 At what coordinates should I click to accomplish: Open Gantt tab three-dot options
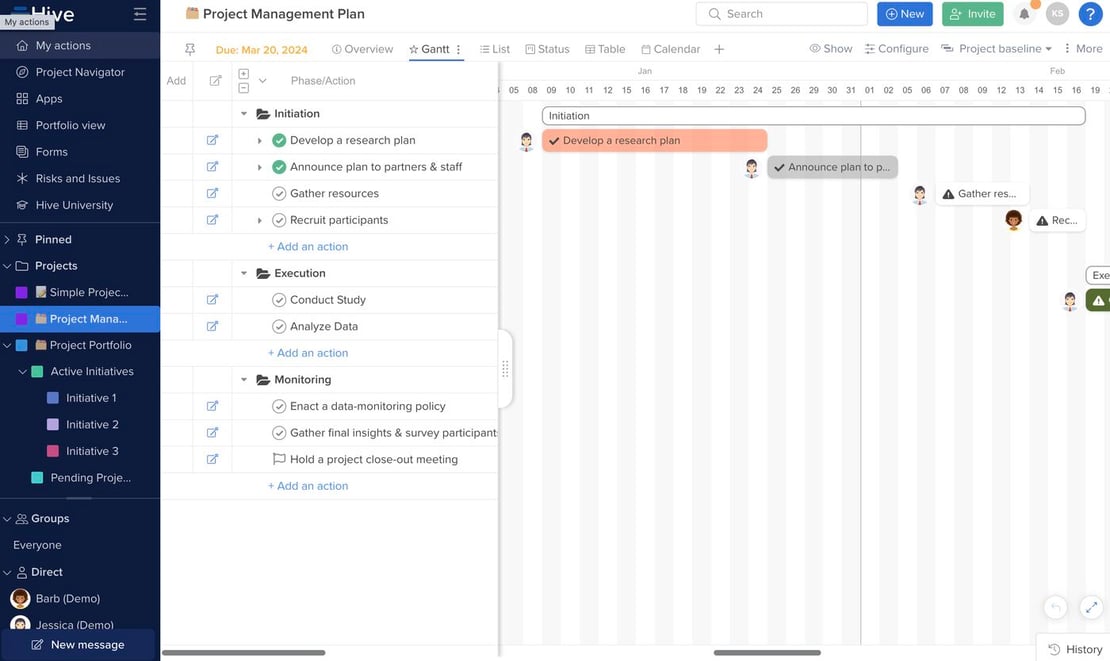point(459,49)
